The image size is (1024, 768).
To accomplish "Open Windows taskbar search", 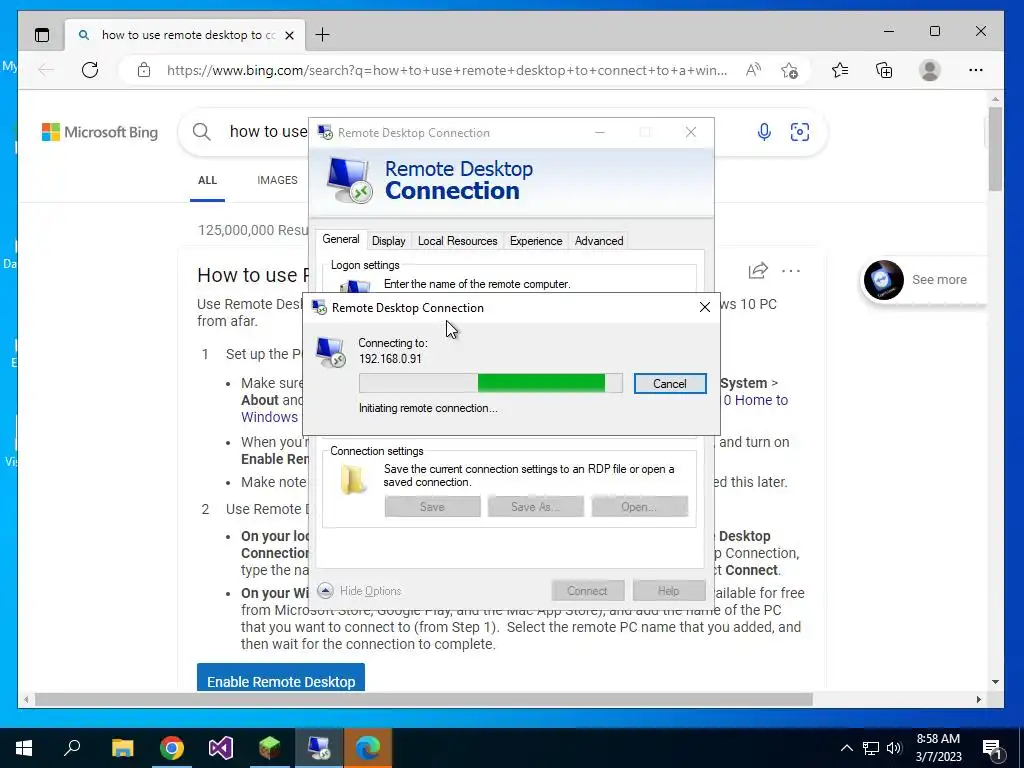I will click(x=72, y=748).
